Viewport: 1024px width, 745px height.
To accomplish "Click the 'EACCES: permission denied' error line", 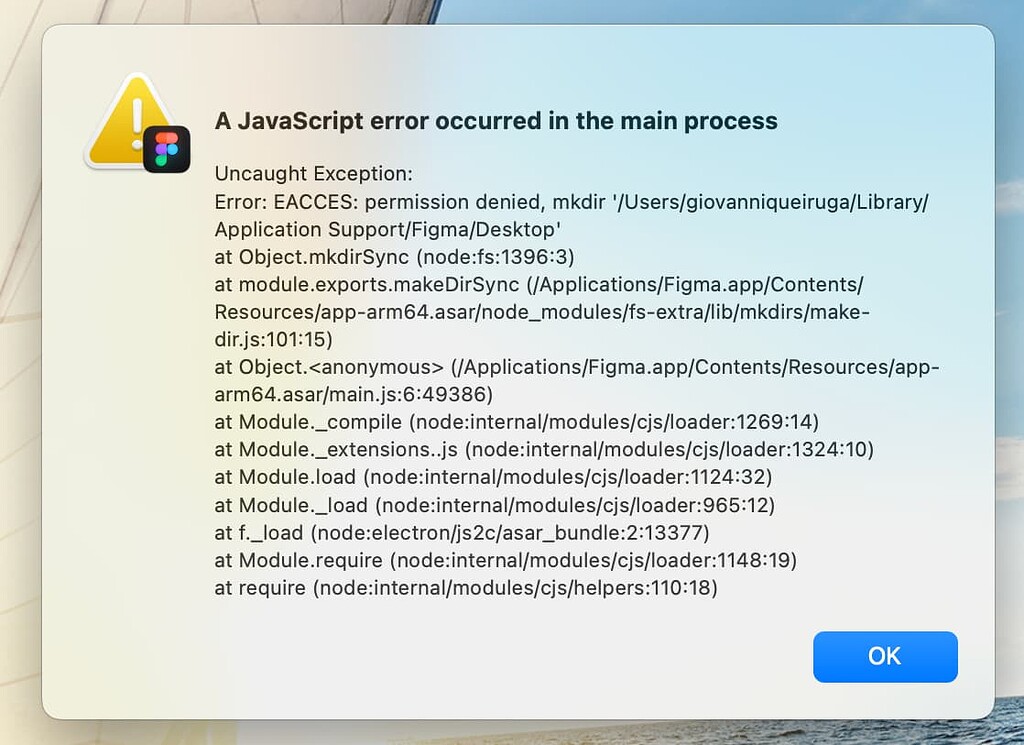I will pos(571,201).
